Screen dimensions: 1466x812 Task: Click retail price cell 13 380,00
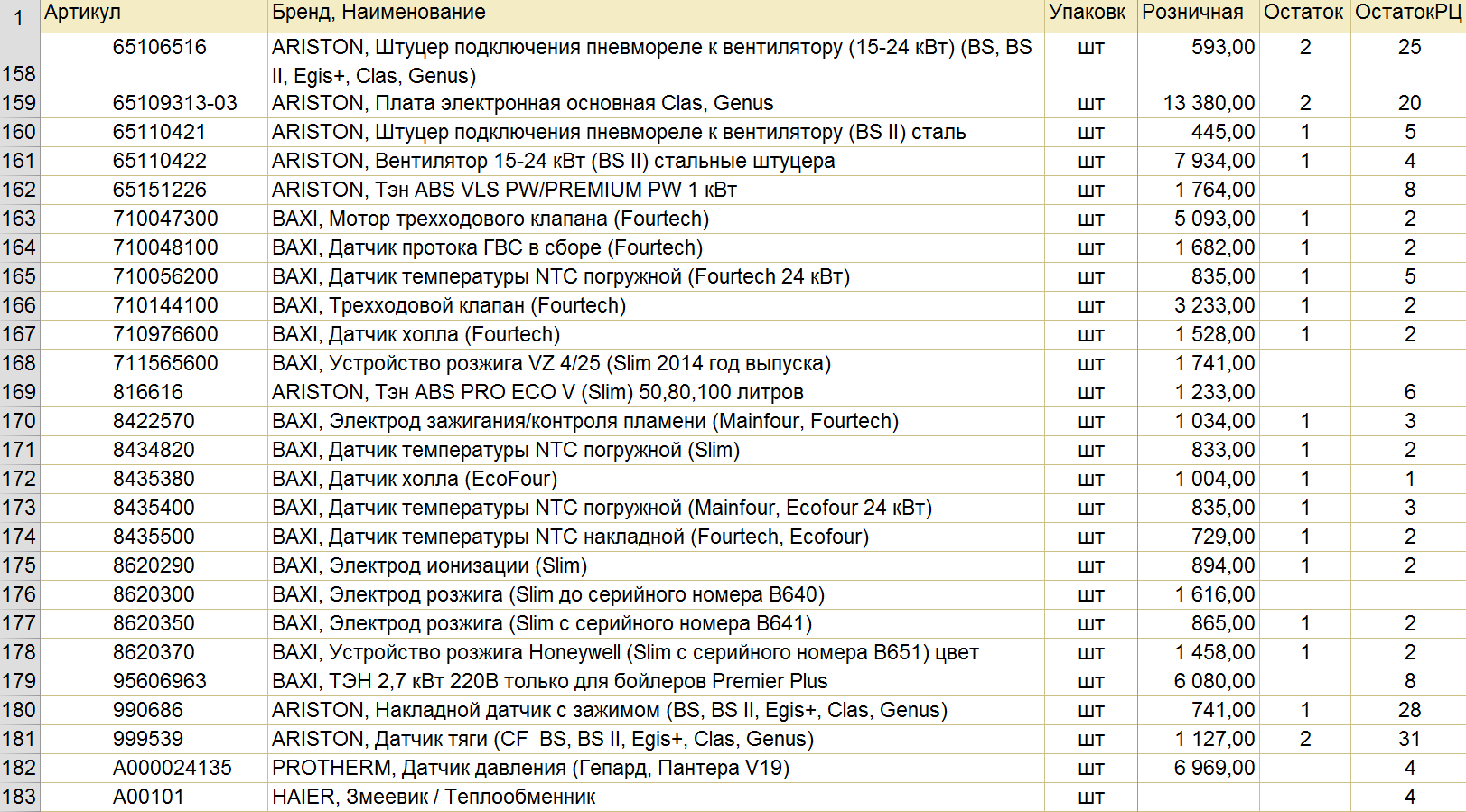point(1198,103)
